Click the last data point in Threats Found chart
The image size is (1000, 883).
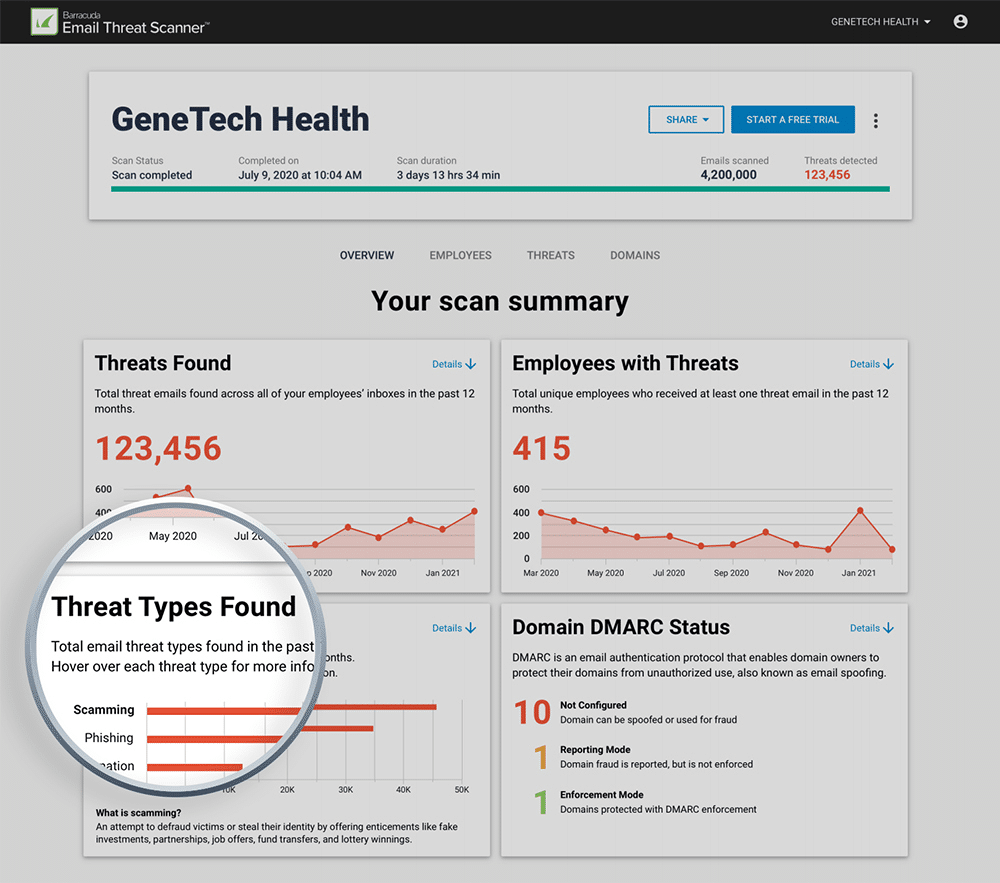click(x=474, y=511)
